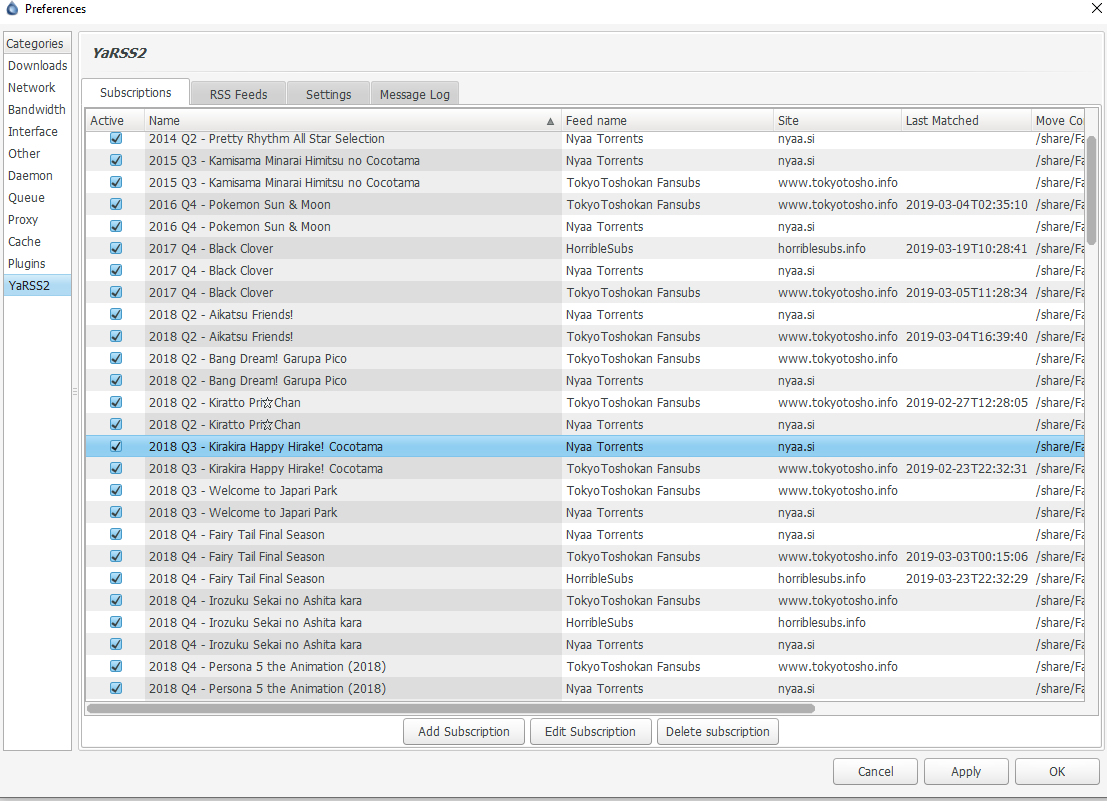
Task: Toggle checkbox on highlighted Kirakira Happy Hirake row
Action: click(x=116, y=446)
